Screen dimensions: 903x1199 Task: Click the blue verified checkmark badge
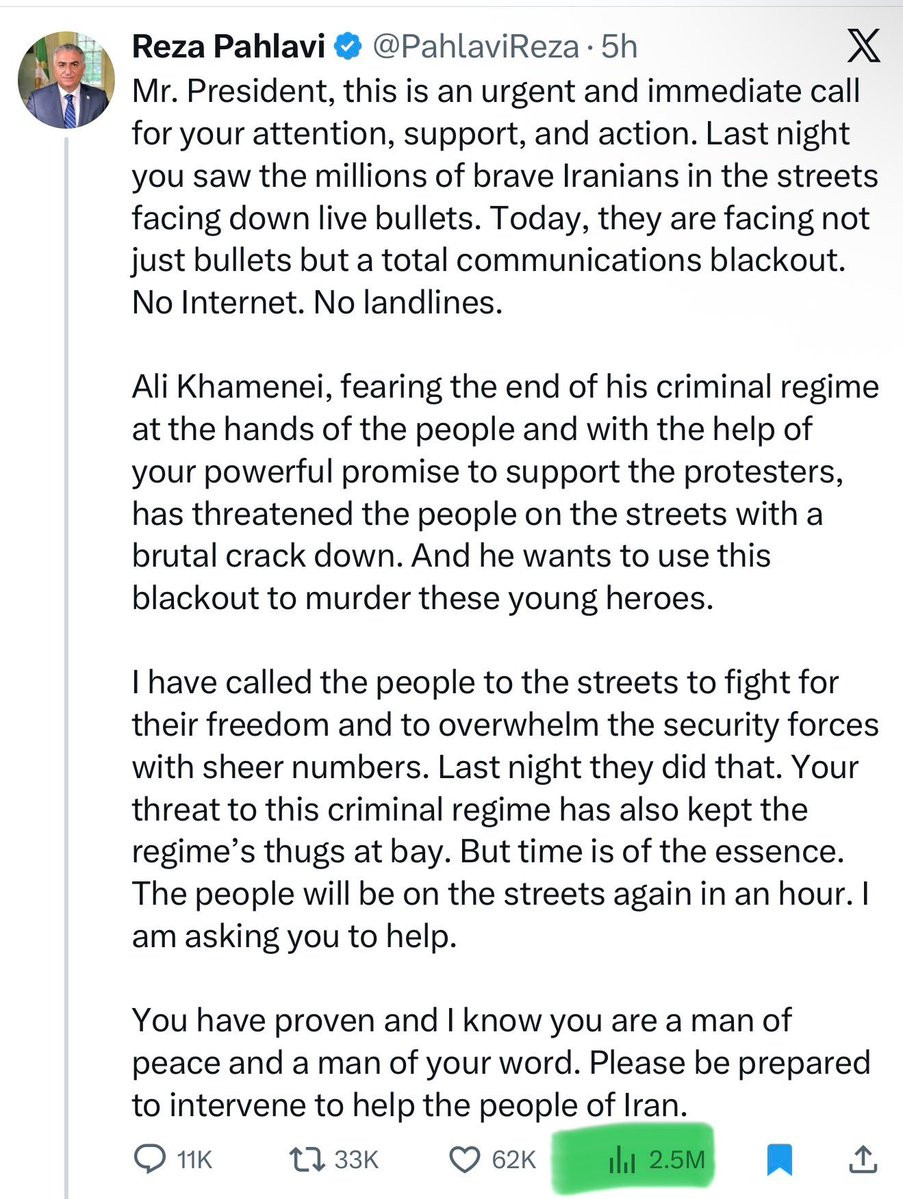point(349,47)
